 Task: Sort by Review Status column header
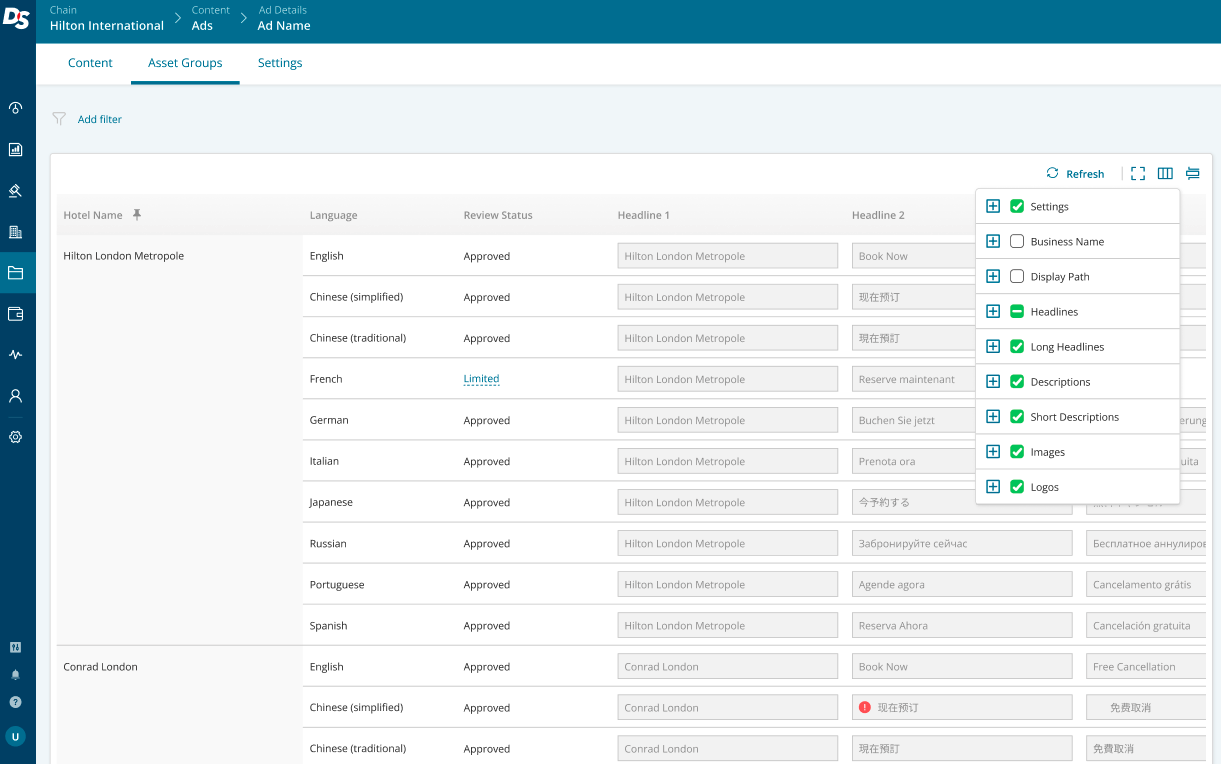(498, 215)
